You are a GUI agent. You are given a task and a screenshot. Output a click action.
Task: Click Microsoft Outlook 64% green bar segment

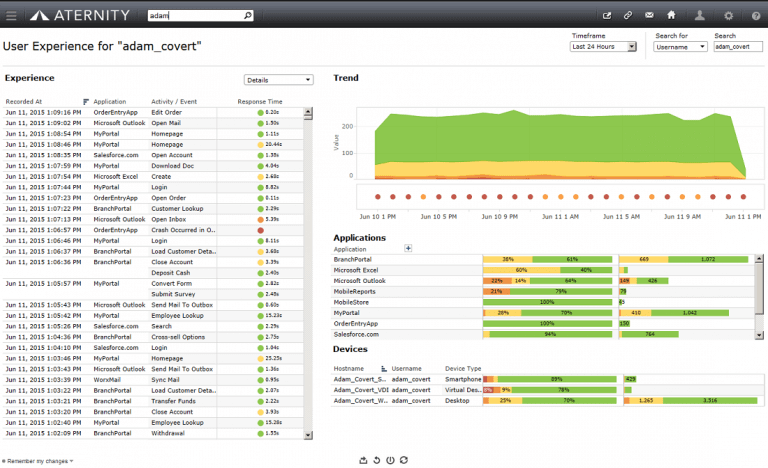pos(571,281)
